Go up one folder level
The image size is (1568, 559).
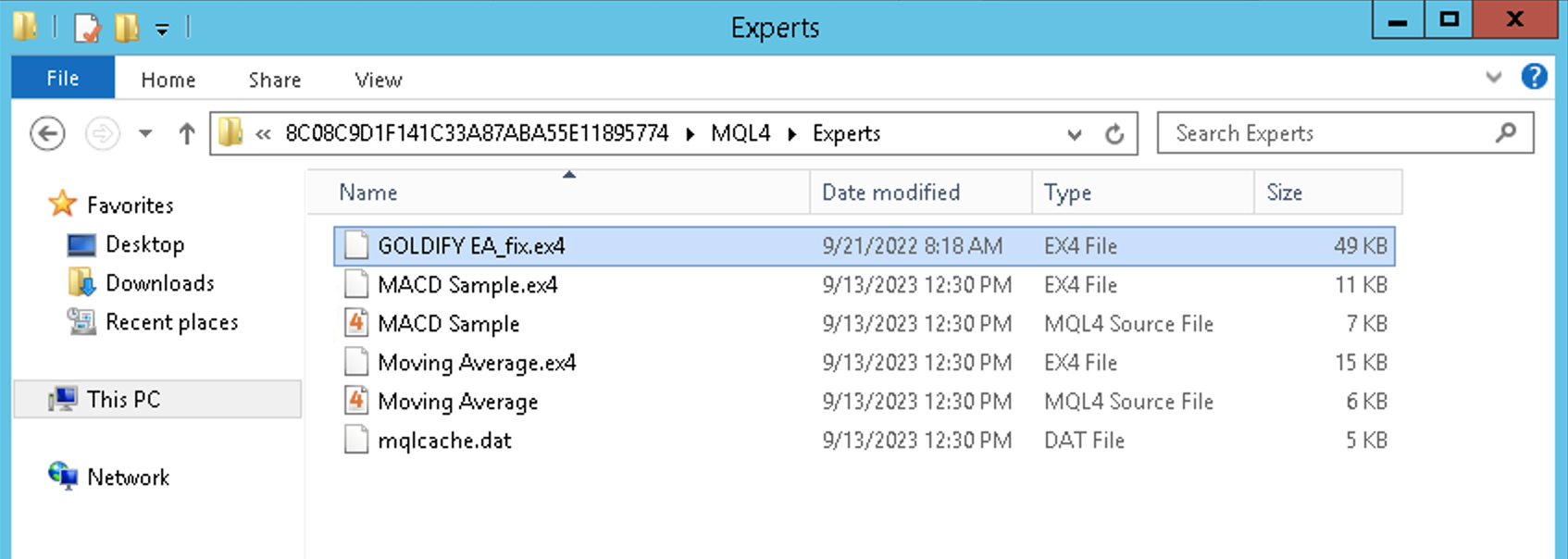(187, 134)
